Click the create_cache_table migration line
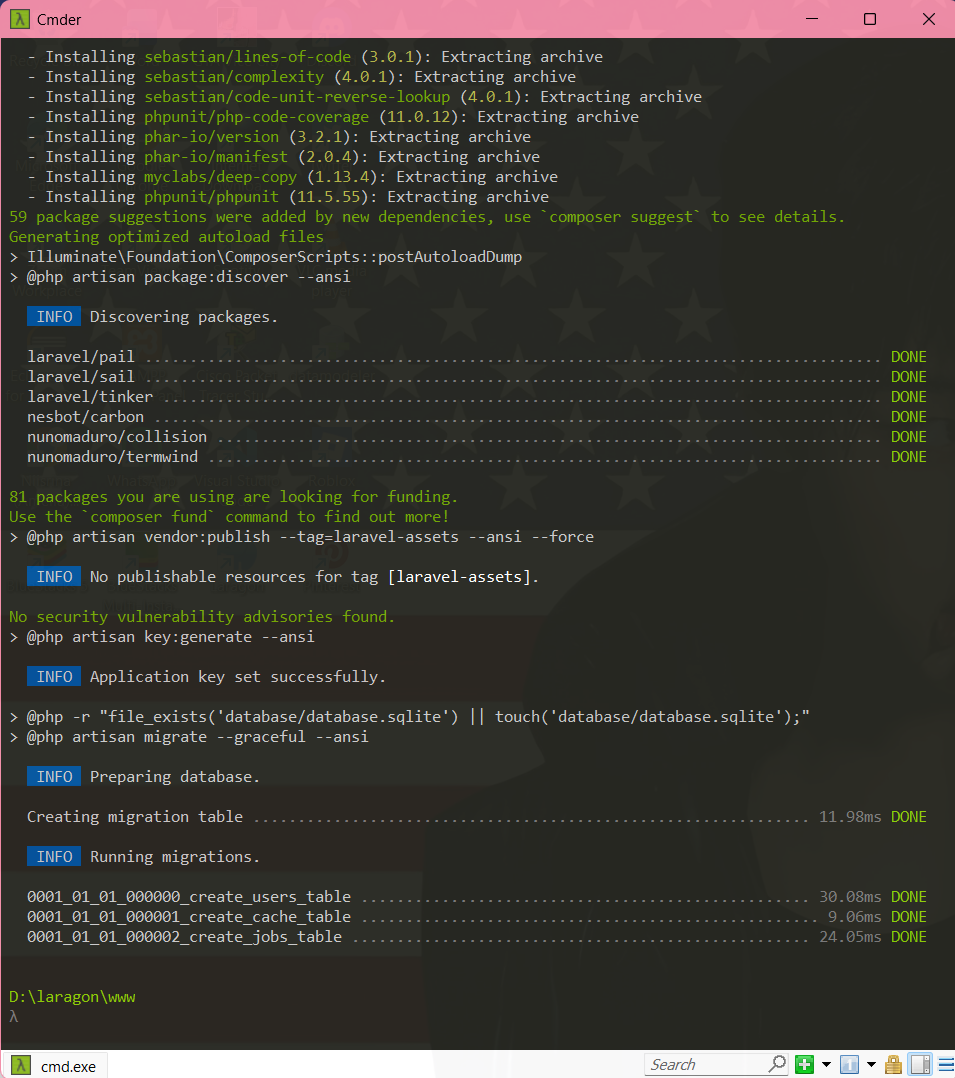Image resolution: width=955 pixels, height=1078 pixels. tap(476, 916)
